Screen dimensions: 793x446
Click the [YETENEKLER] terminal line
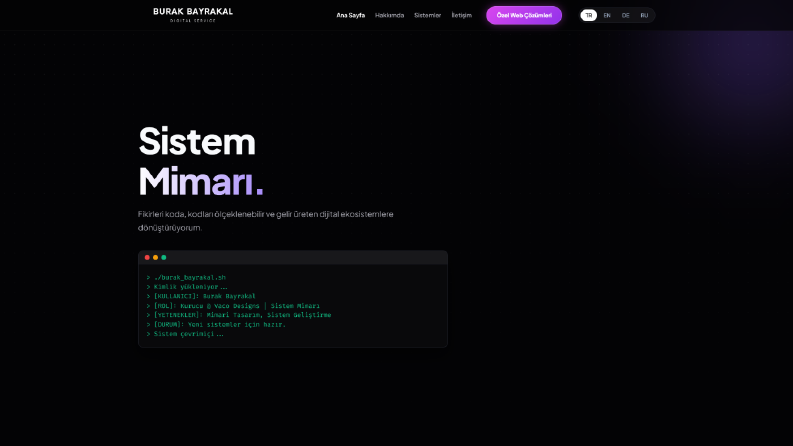(239, 315)
